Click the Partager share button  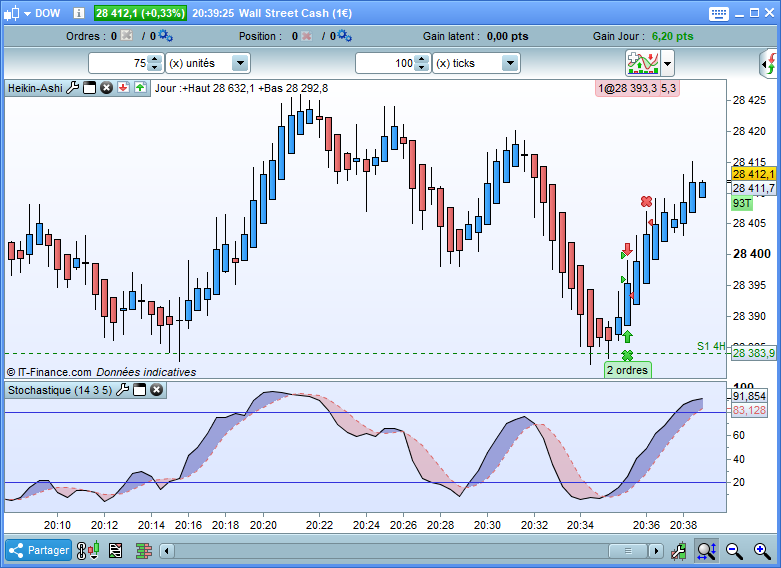[38, 550]
